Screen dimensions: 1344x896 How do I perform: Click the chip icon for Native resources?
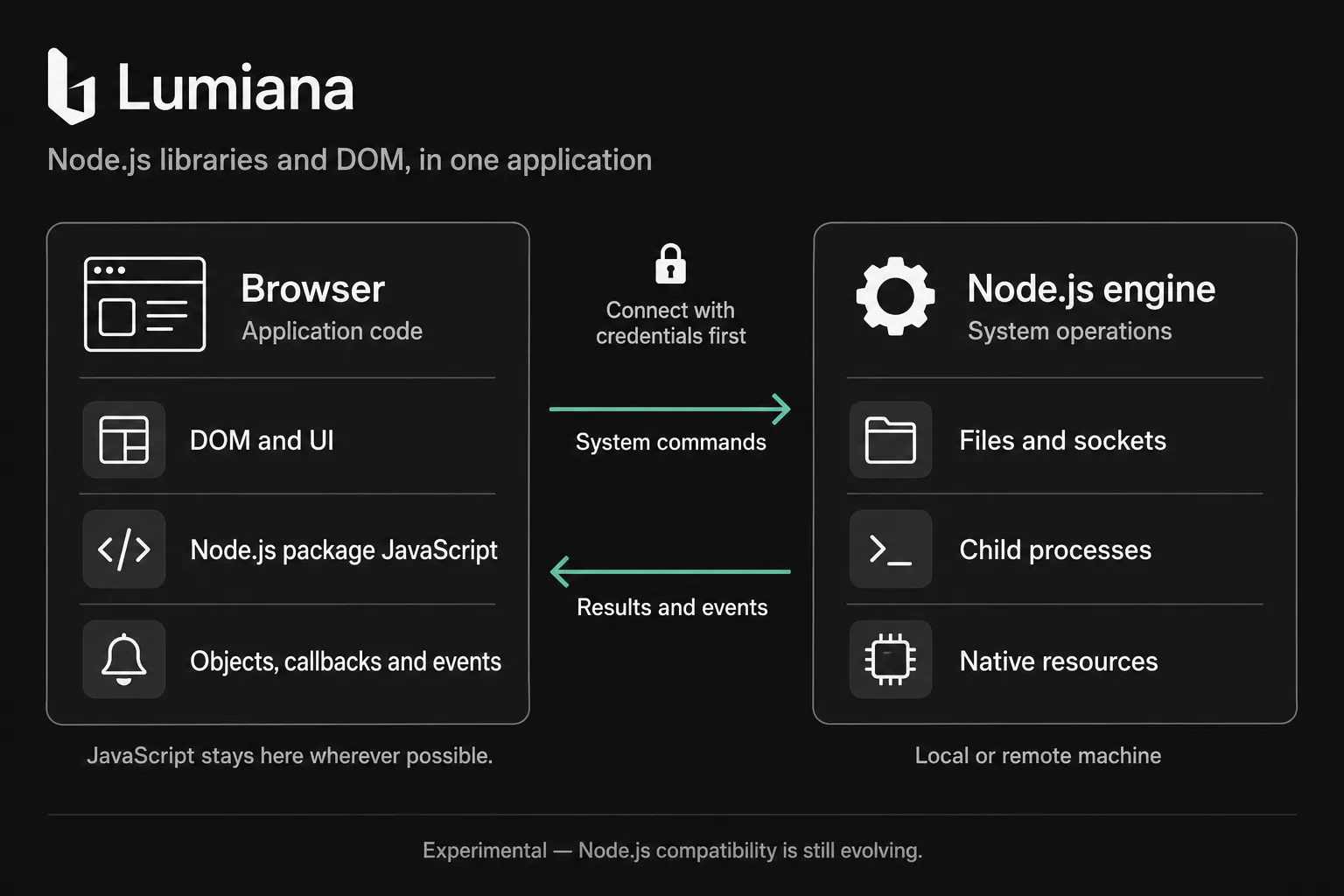click(891, 659)
